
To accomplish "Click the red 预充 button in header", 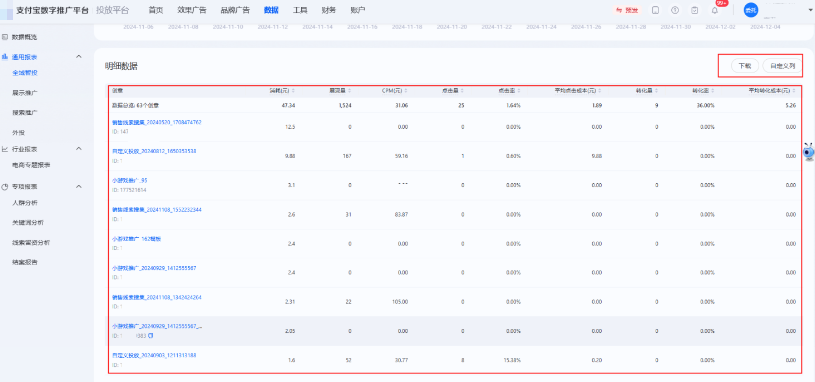I will pyautogui.click(x=627, y=10).
